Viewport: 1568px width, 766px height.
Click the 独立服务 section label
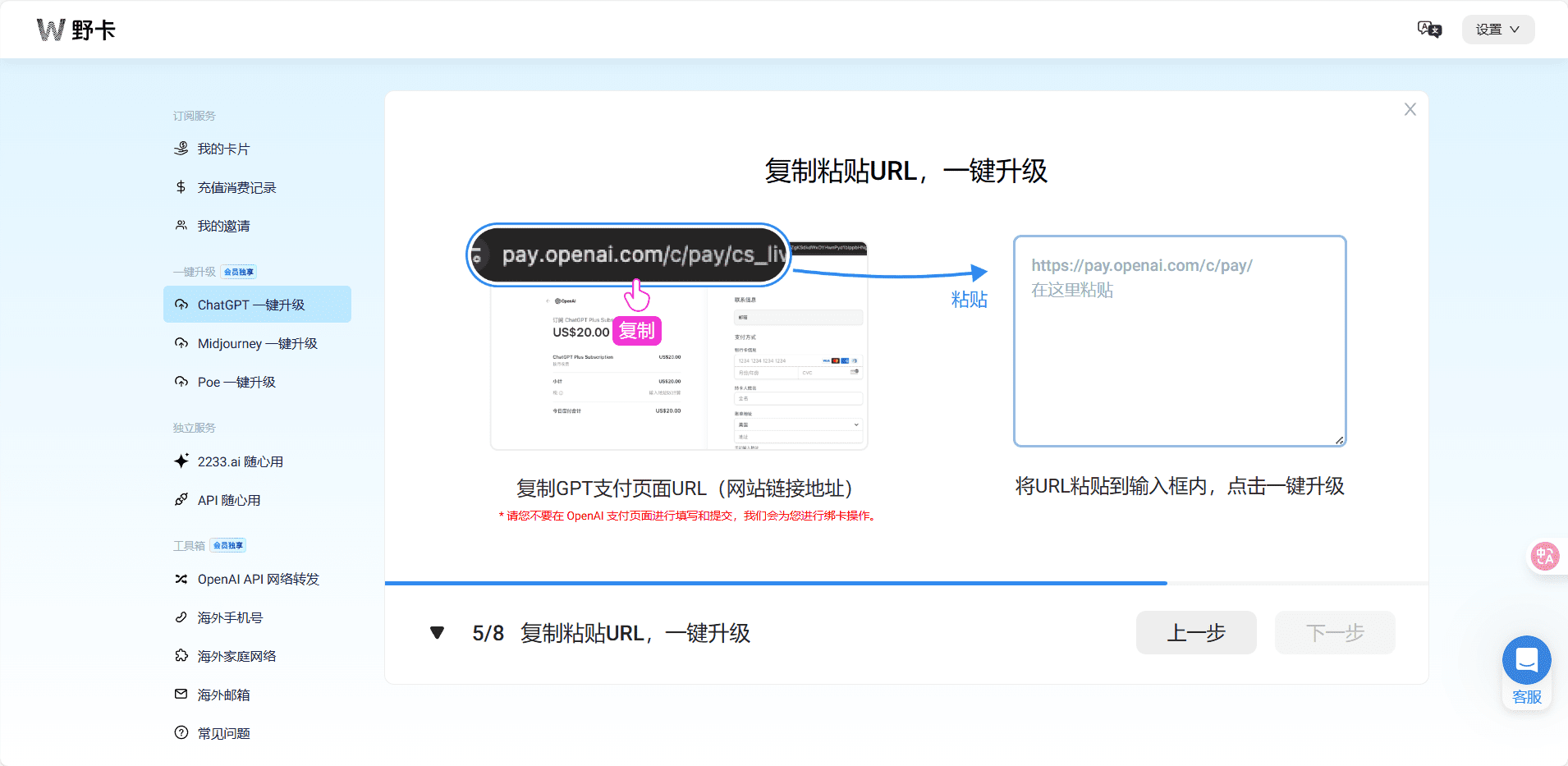(x=195, y=428)
